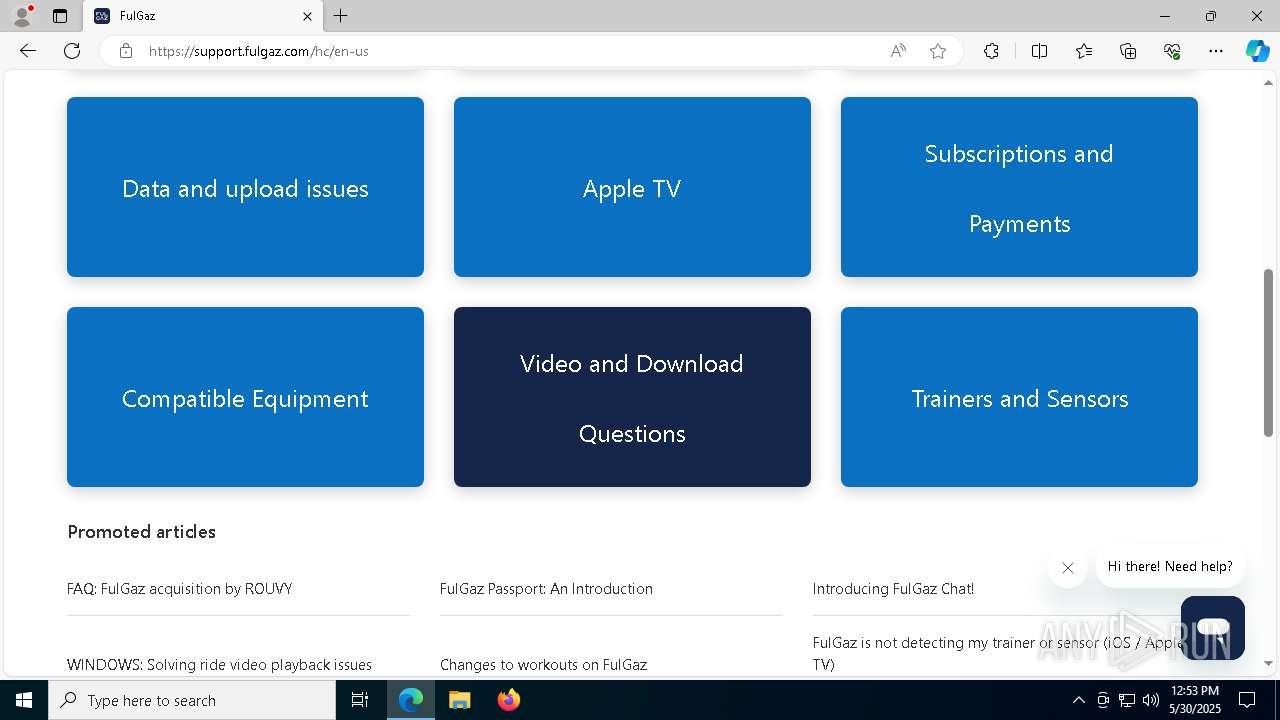Viewport: 1280px width, 720px height.
Task: Click the scrollbar up arrow
Action: click(x=1269, y=81)
